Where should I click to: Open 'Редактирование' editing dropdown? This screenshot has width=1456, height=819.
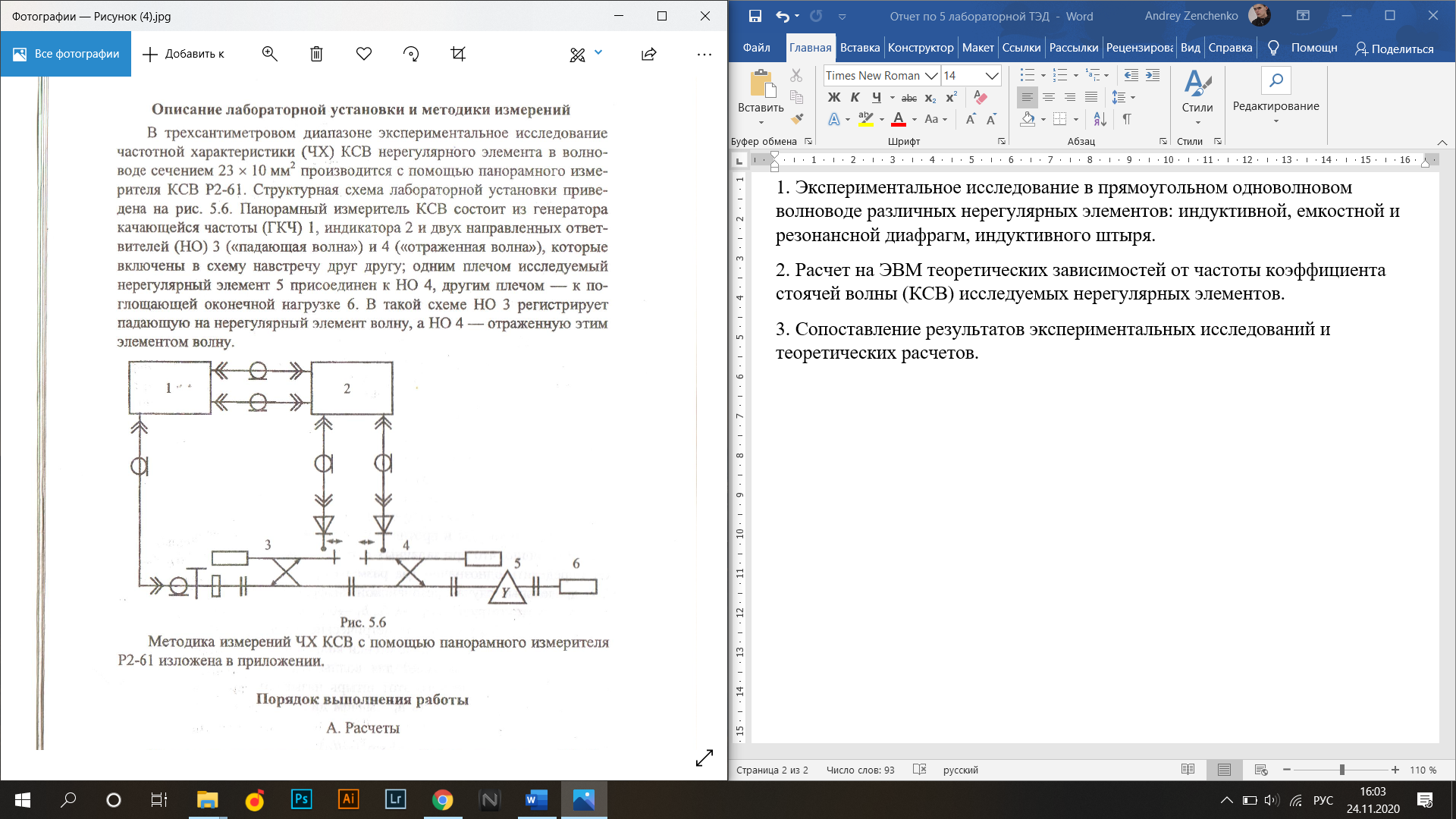click(1276, 96)
